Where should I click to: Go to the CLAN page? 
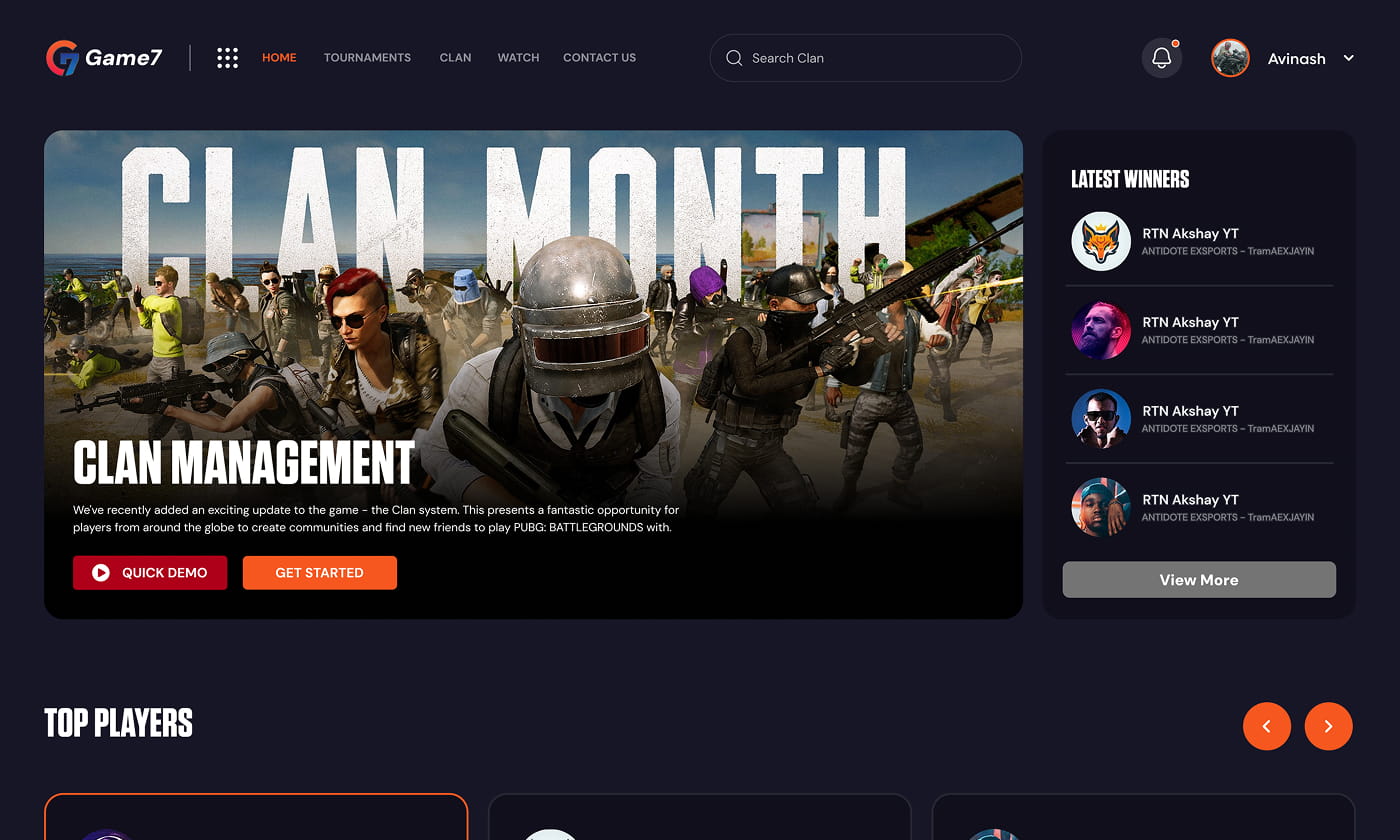455,58
